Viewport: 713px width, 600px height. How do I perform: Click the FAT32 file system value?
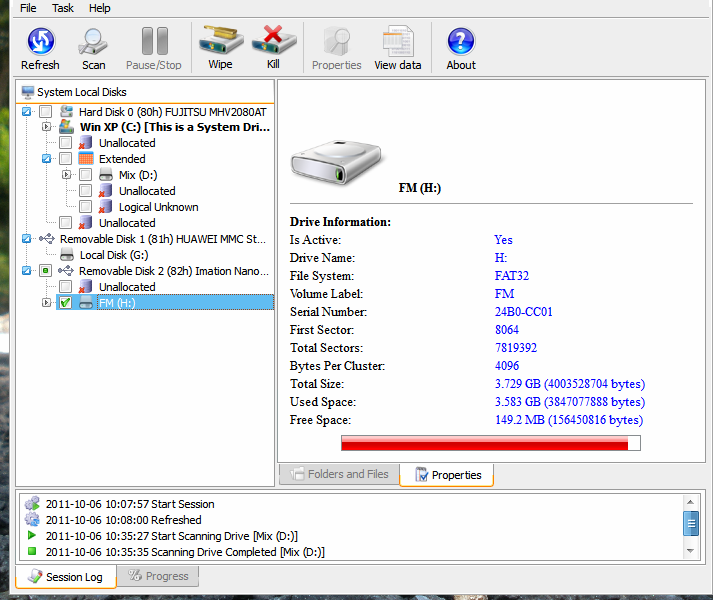point(512,276)
